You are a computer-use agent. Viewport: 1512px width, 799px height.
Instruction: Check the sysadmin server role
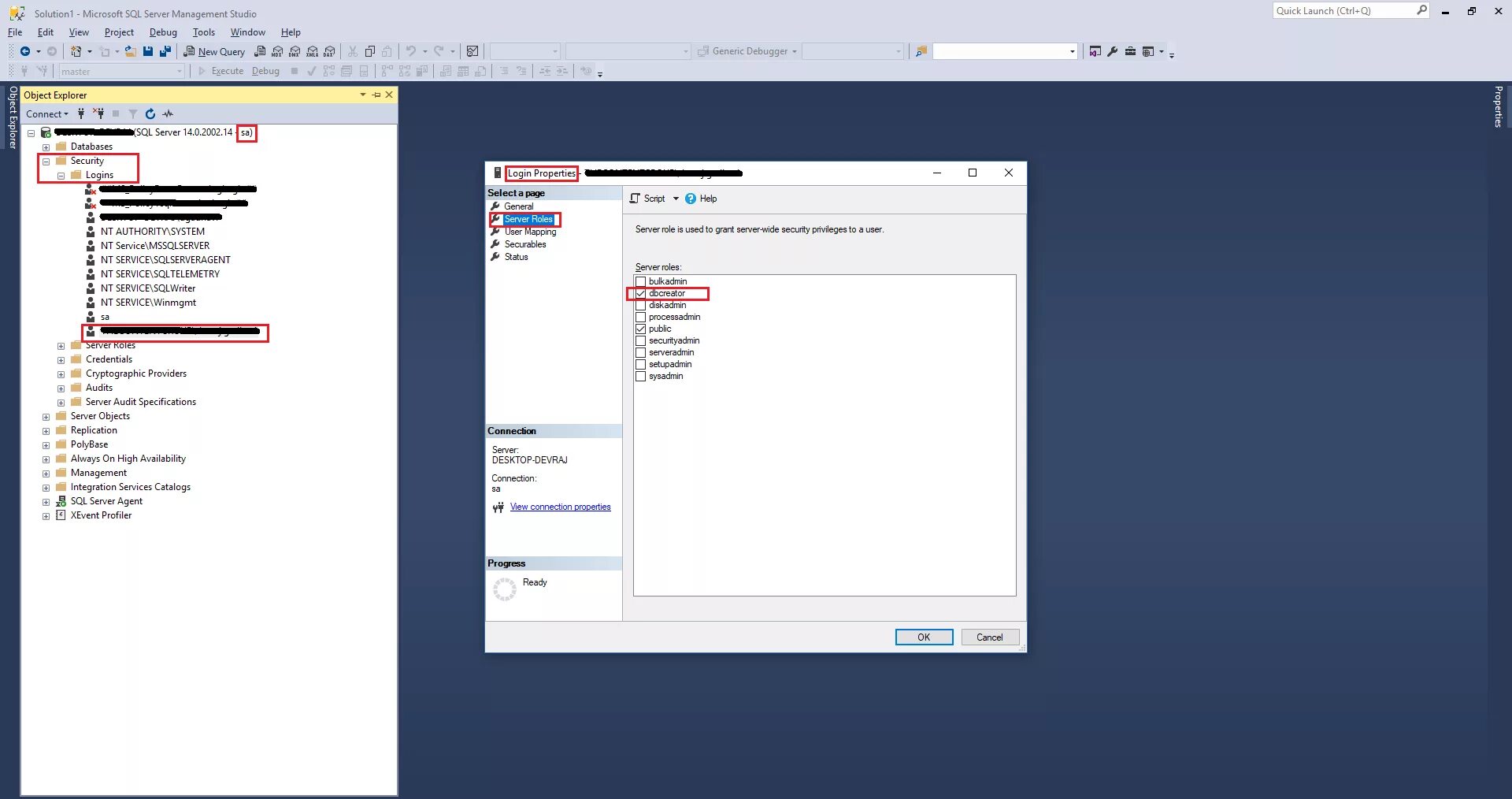640,376
